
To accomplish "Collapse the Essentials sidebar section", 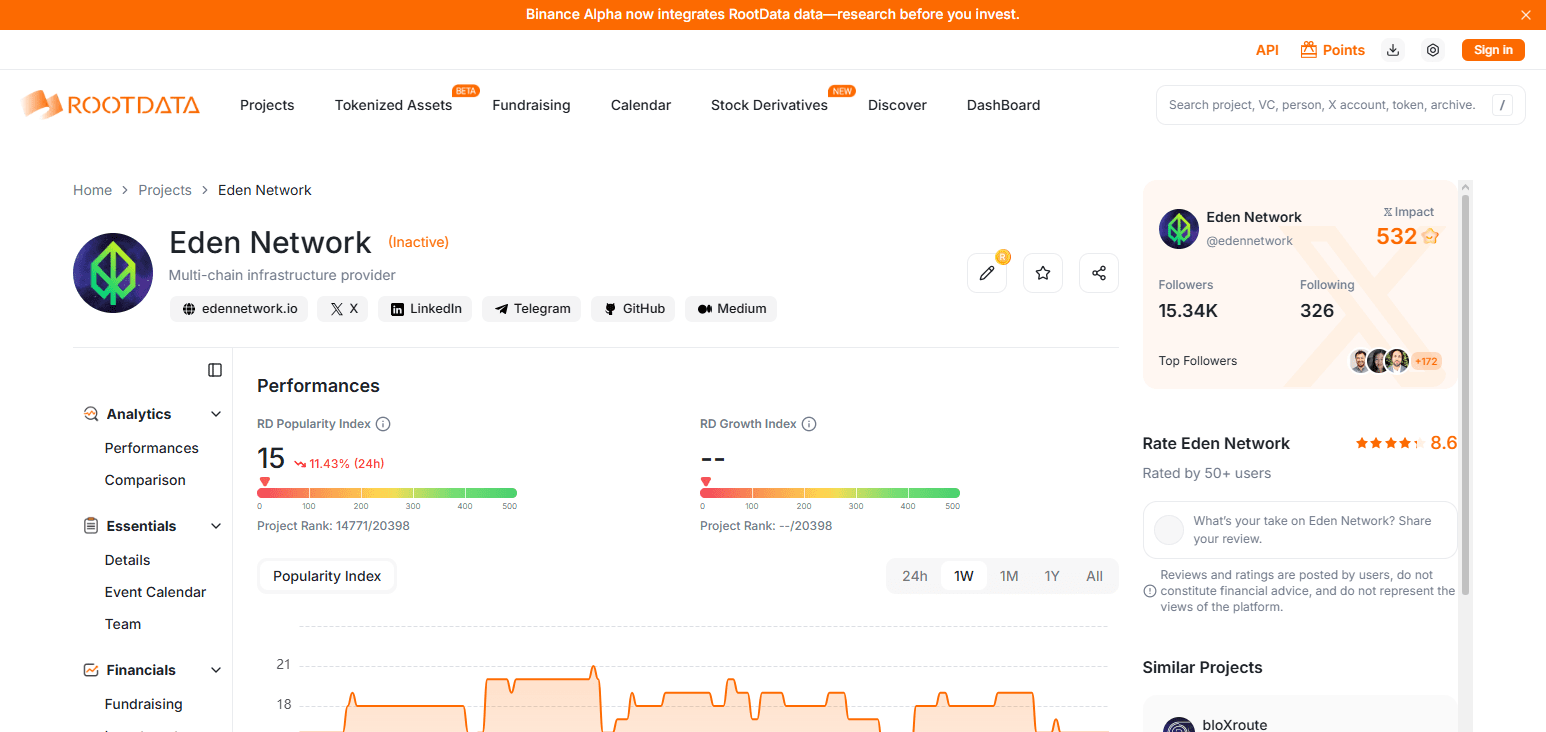I will (x=216, y=526).
